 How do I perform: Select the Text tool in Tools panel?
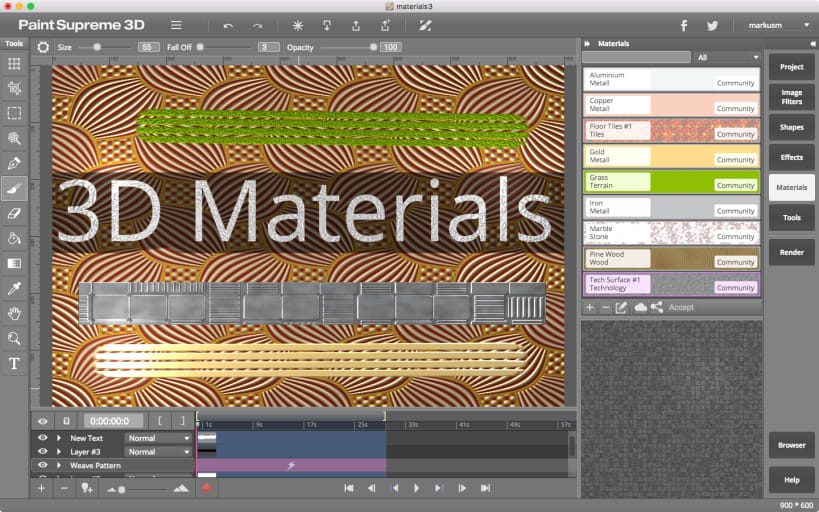click(x=14, y=364)
